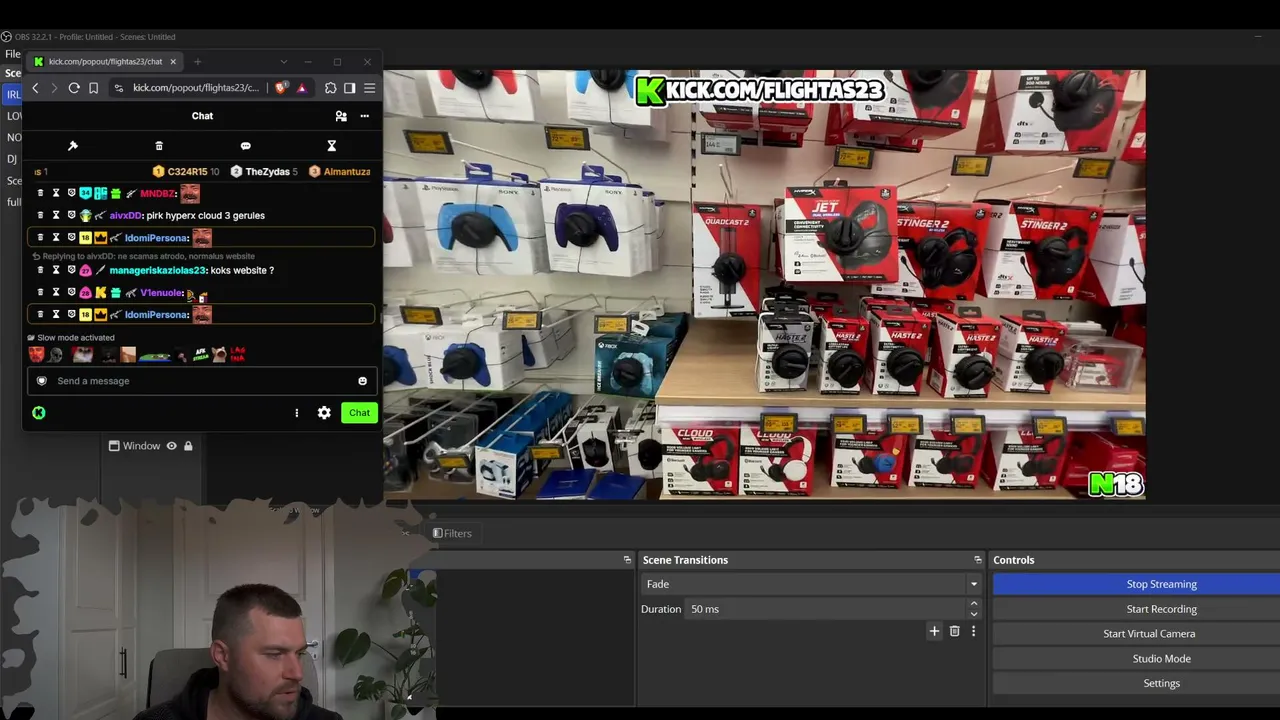Click the pin icon in chat toolbar
Image resolution: width=1280 pixels, height=720 pixels.
[73, 146]
